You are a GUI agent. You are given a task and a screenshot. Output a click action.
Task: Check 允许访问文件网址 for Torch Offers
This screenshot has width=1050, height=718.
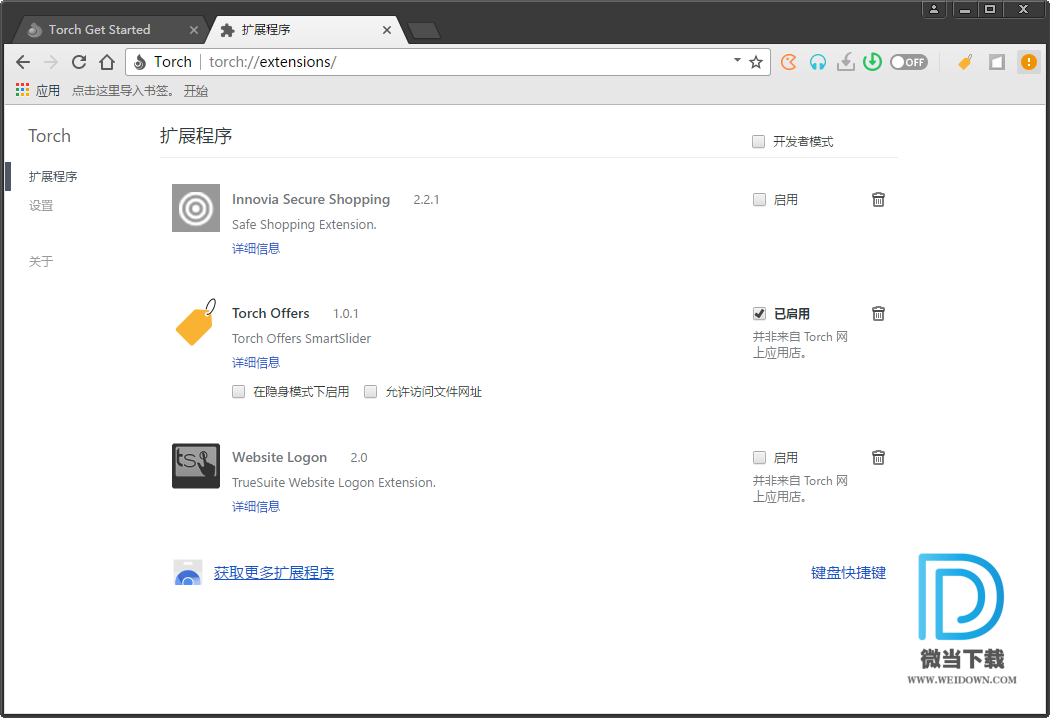tap(370, 392)
